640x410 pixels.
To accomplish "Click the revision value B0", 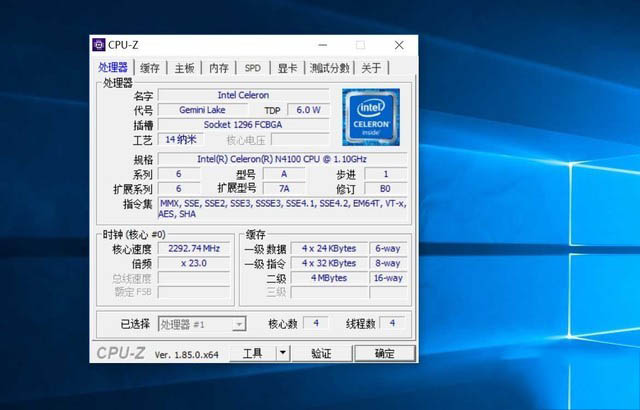I will click(x=385, y=188).
